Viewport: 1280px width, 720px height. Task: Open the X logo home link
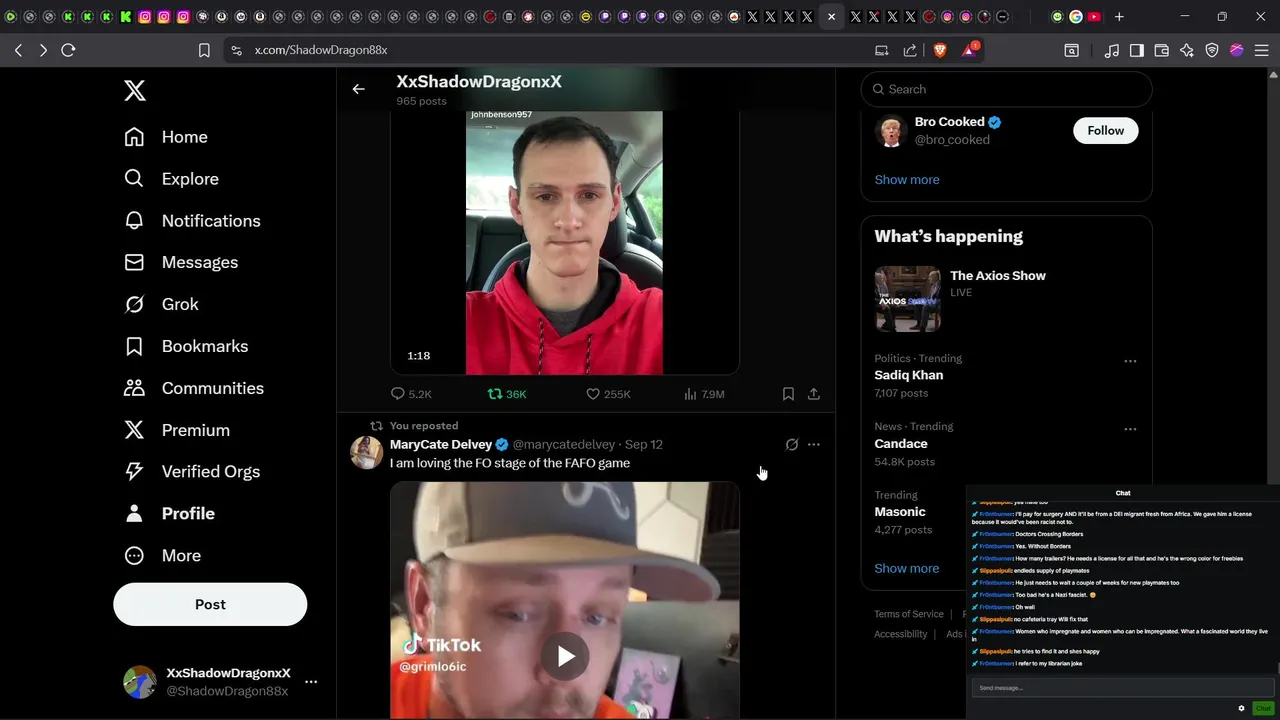(x=135, y=90)
